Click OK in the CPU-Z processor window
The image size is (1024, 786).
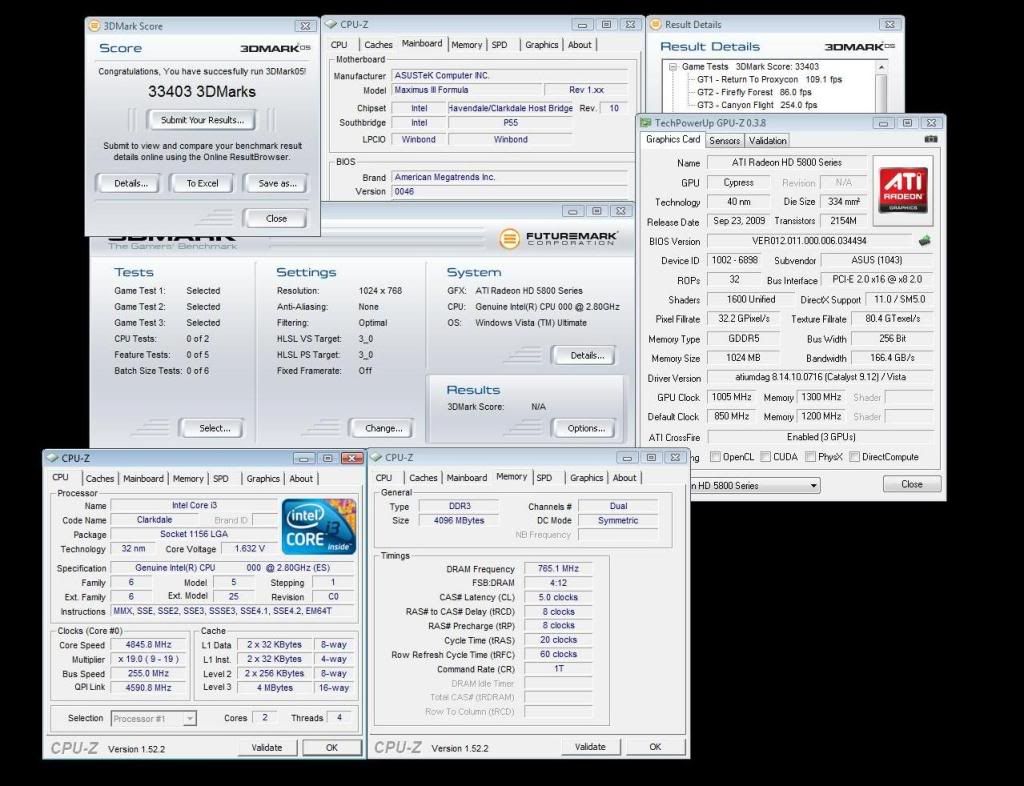[332, 748]
